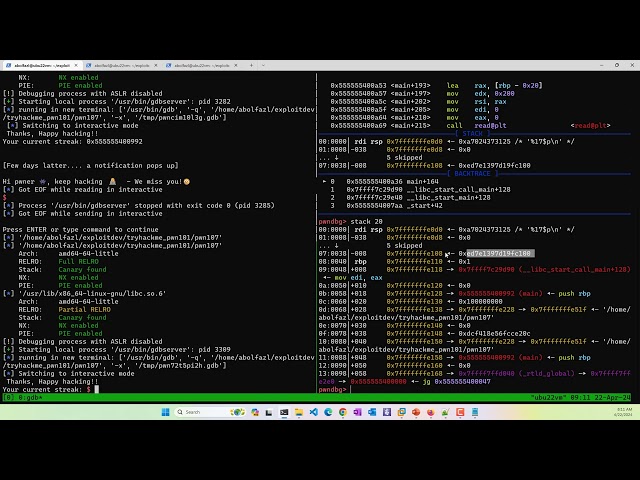Viewport: 640px width, 480px height.
Task: Click 'Your current streak: 0x555555400992' line
Action: 73,142
